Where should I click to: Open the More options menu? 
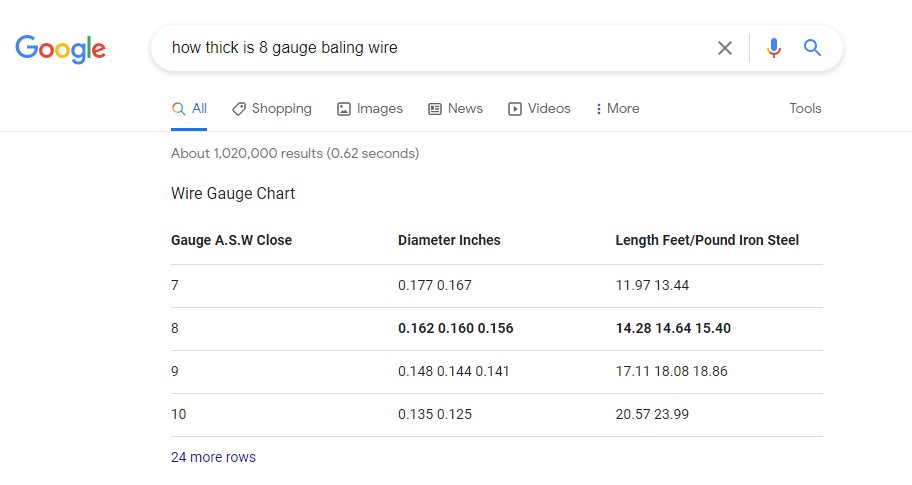click(617, 109)
